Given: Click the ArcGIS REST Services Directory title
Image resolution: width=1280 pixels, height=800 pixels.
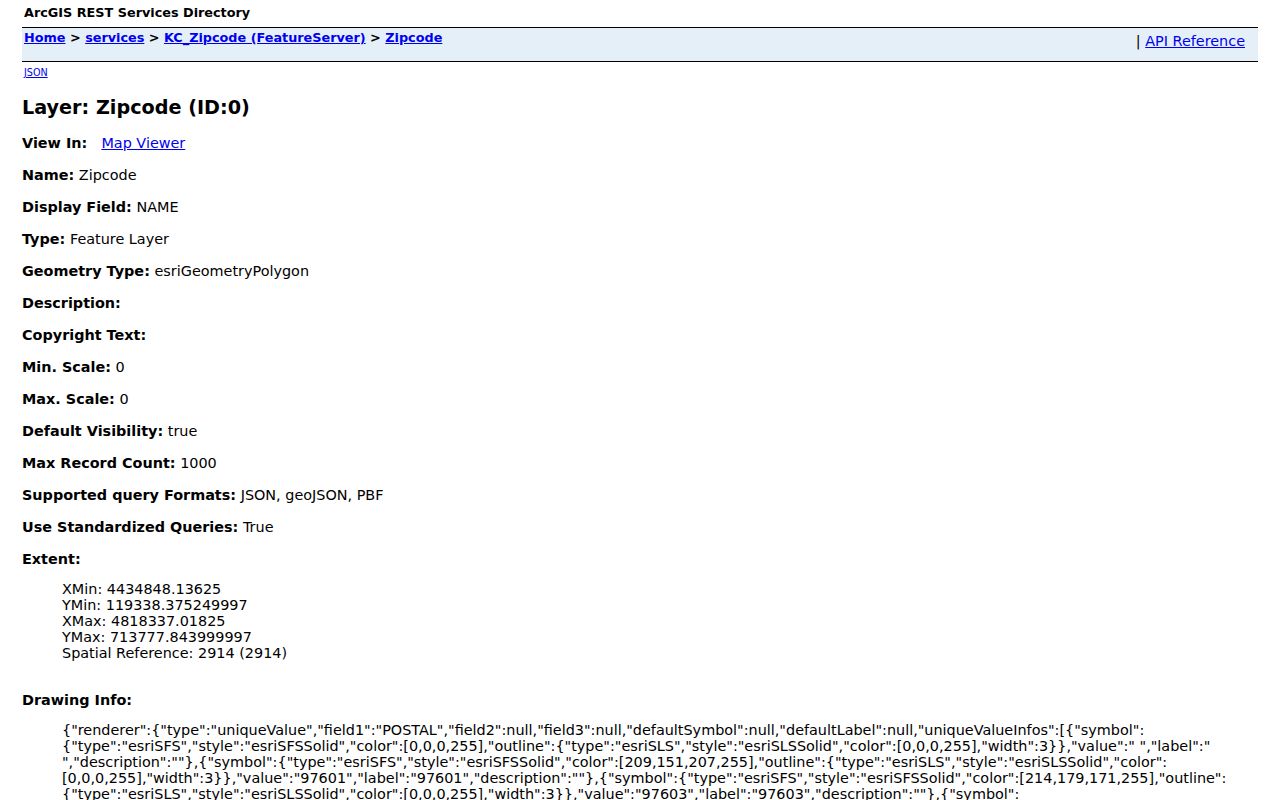Looking at the screenshot, I should point(137,13).
